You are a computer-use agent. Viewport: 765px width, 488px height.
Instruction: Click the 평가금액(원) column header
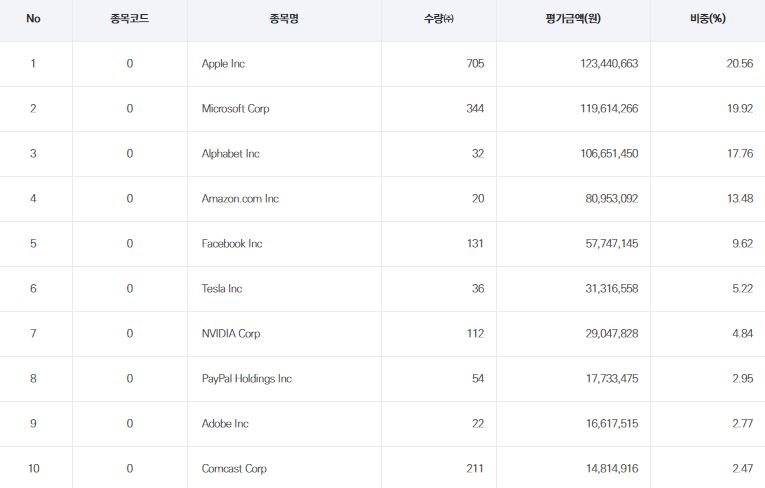click(573, 19)
